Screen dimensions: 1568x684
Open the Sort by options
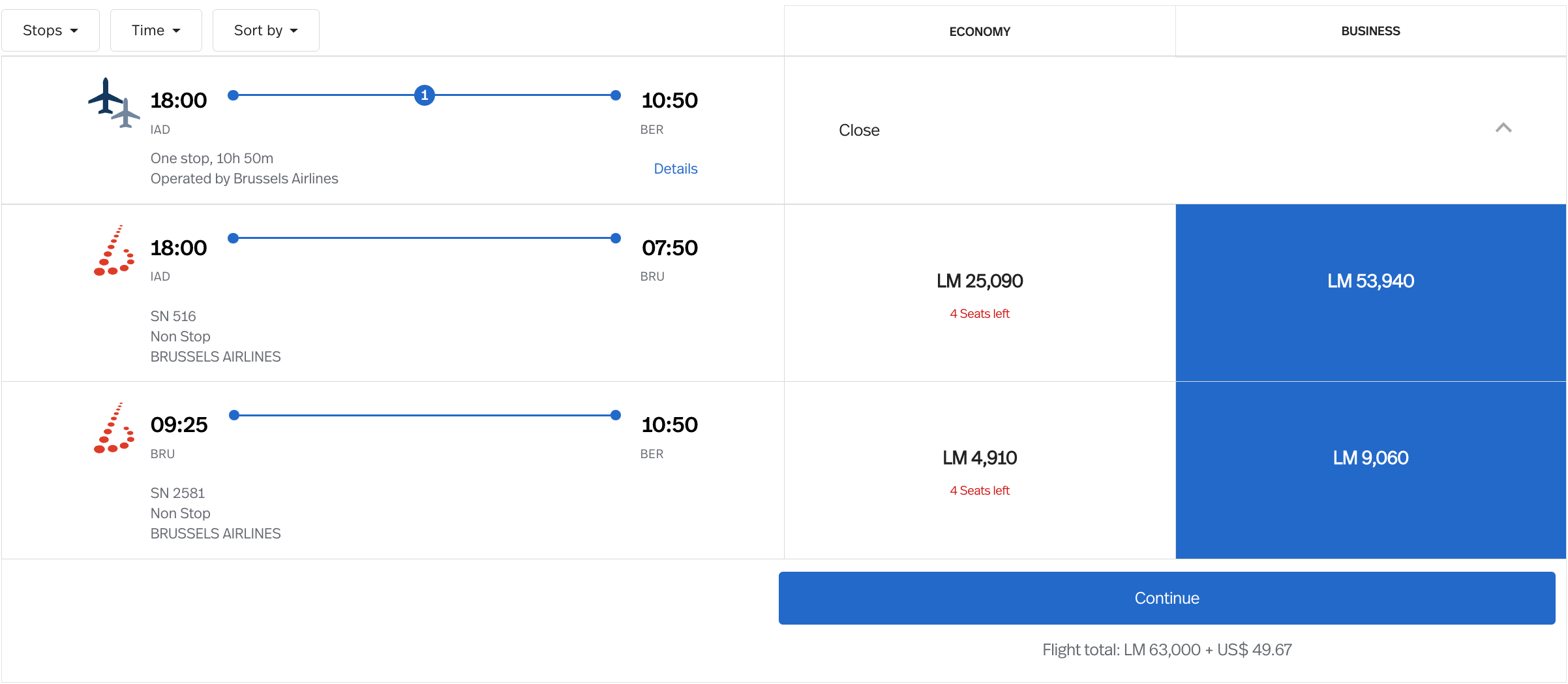pos(265,30)
